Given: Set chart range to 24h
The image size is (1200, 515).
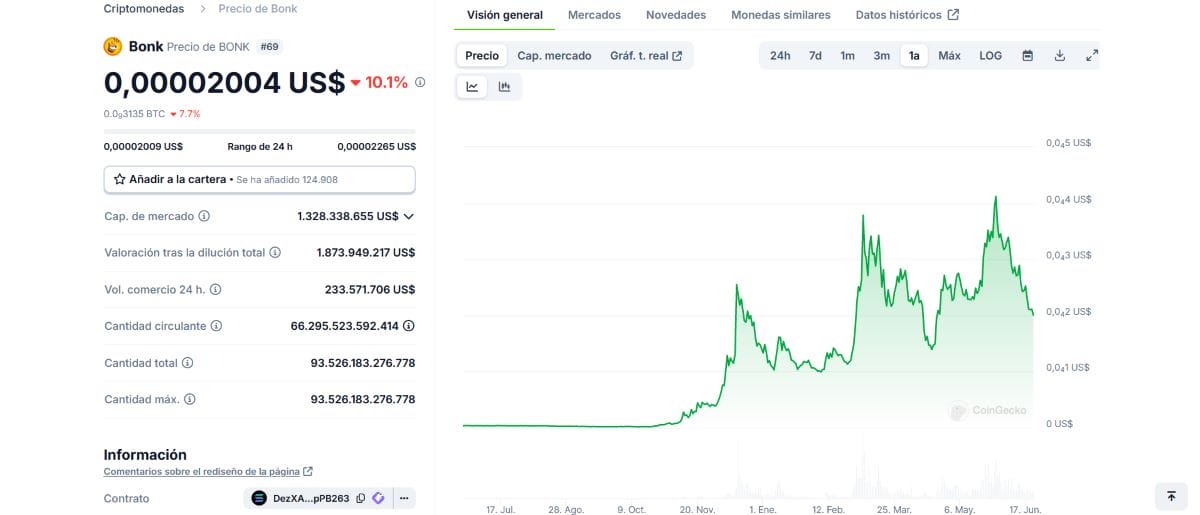Looking at the screenshot, I should click(780, 56).
